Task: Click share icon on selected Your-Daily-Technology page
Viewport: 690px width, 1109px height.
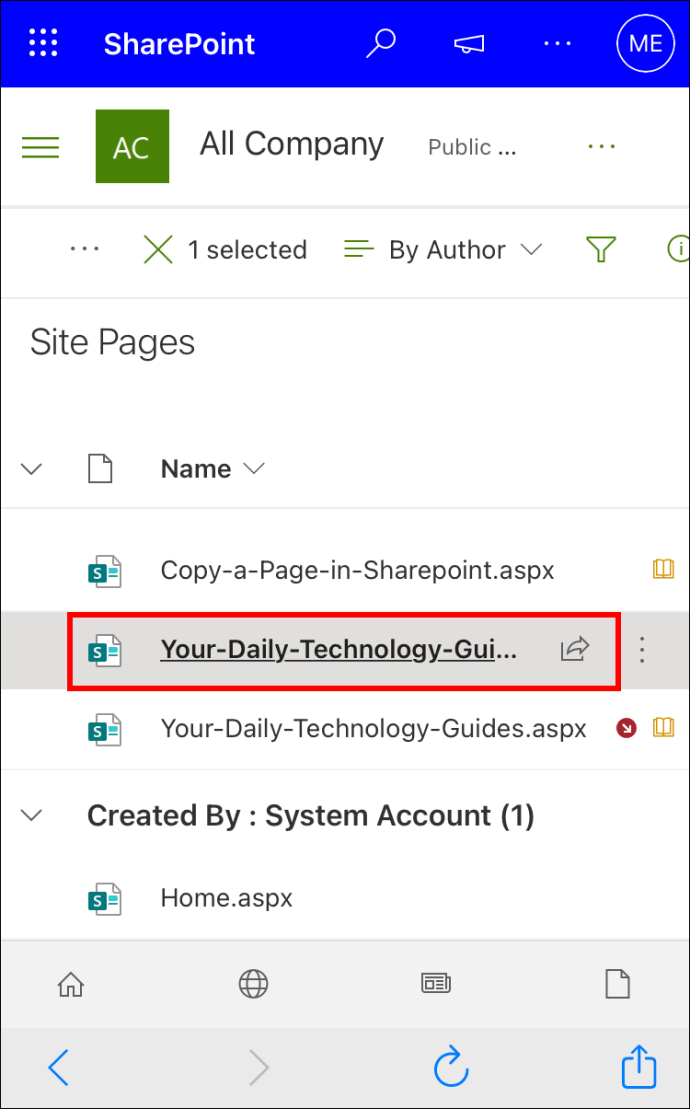Action: pyautogui.click(x=575, y=649)
